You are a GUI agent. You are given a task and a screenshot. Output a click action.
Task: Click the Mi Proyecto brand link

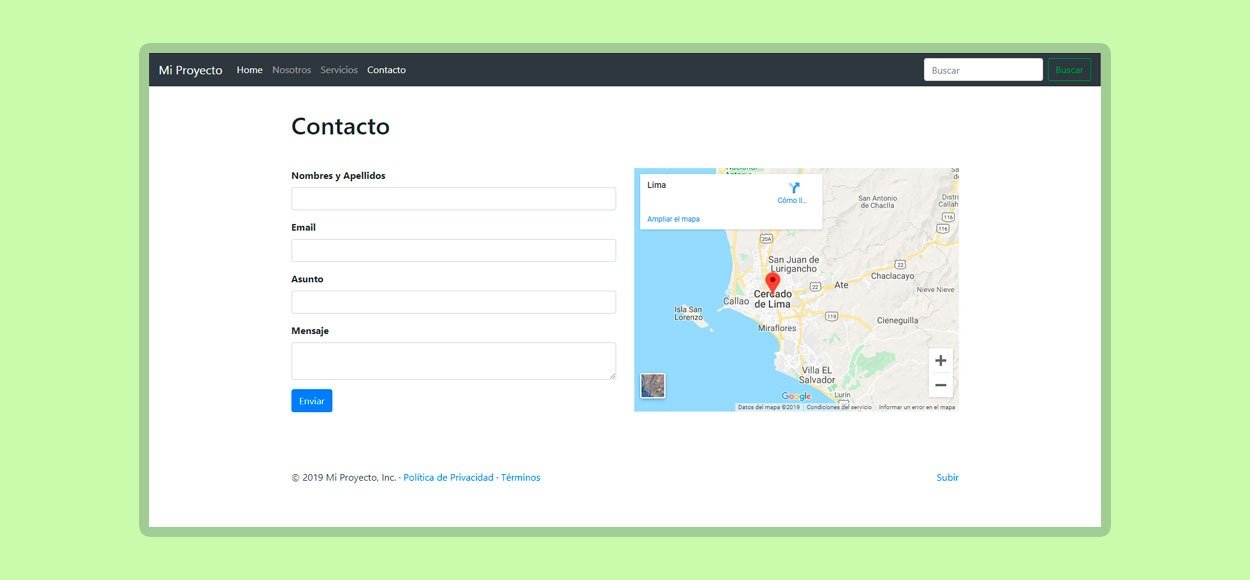pyautogui.click(x=190, y=70)
